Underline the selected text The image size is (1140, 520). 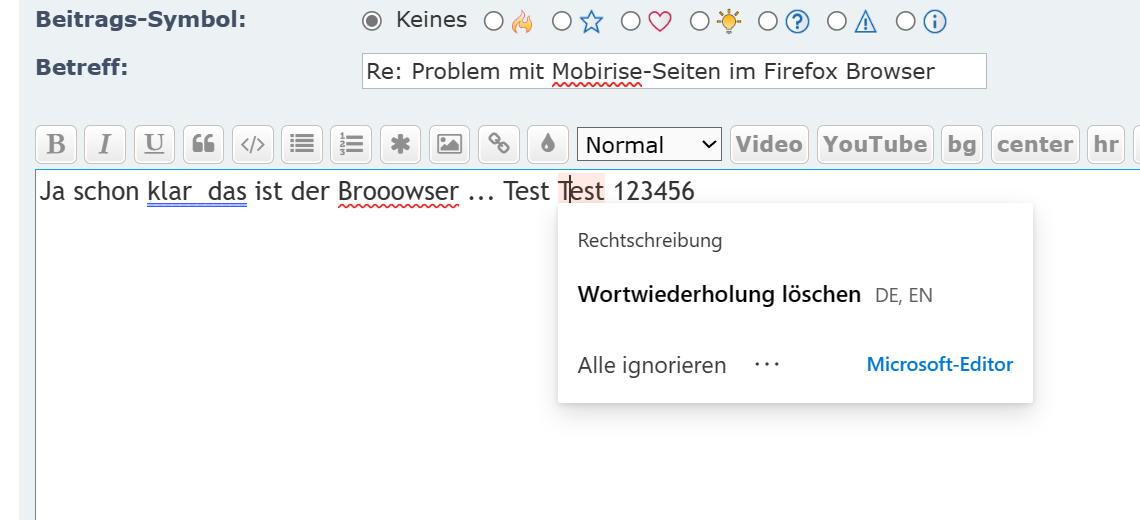click(x=154, y=144)
